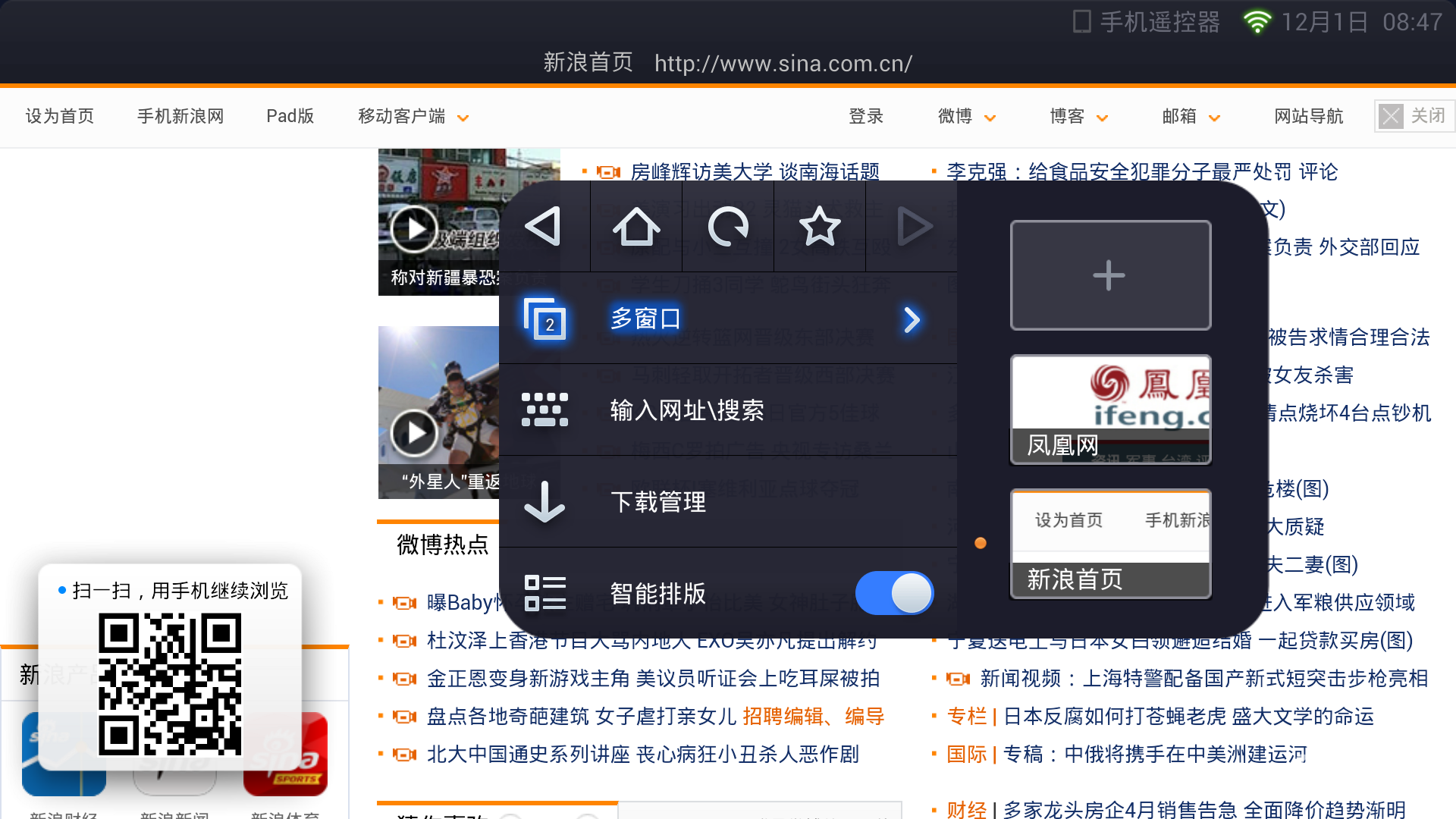The width and height of the screenshot is (1456, 819).
Task: Open 下载管理 menu entry
Action: tap(728, 501)
